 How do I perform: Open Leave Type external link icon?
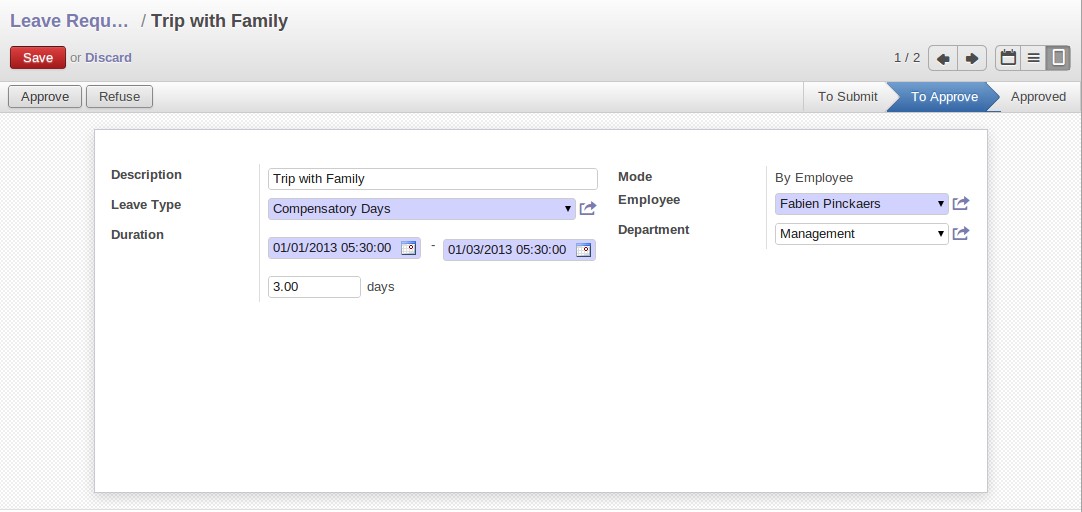(x=588, y=208)
